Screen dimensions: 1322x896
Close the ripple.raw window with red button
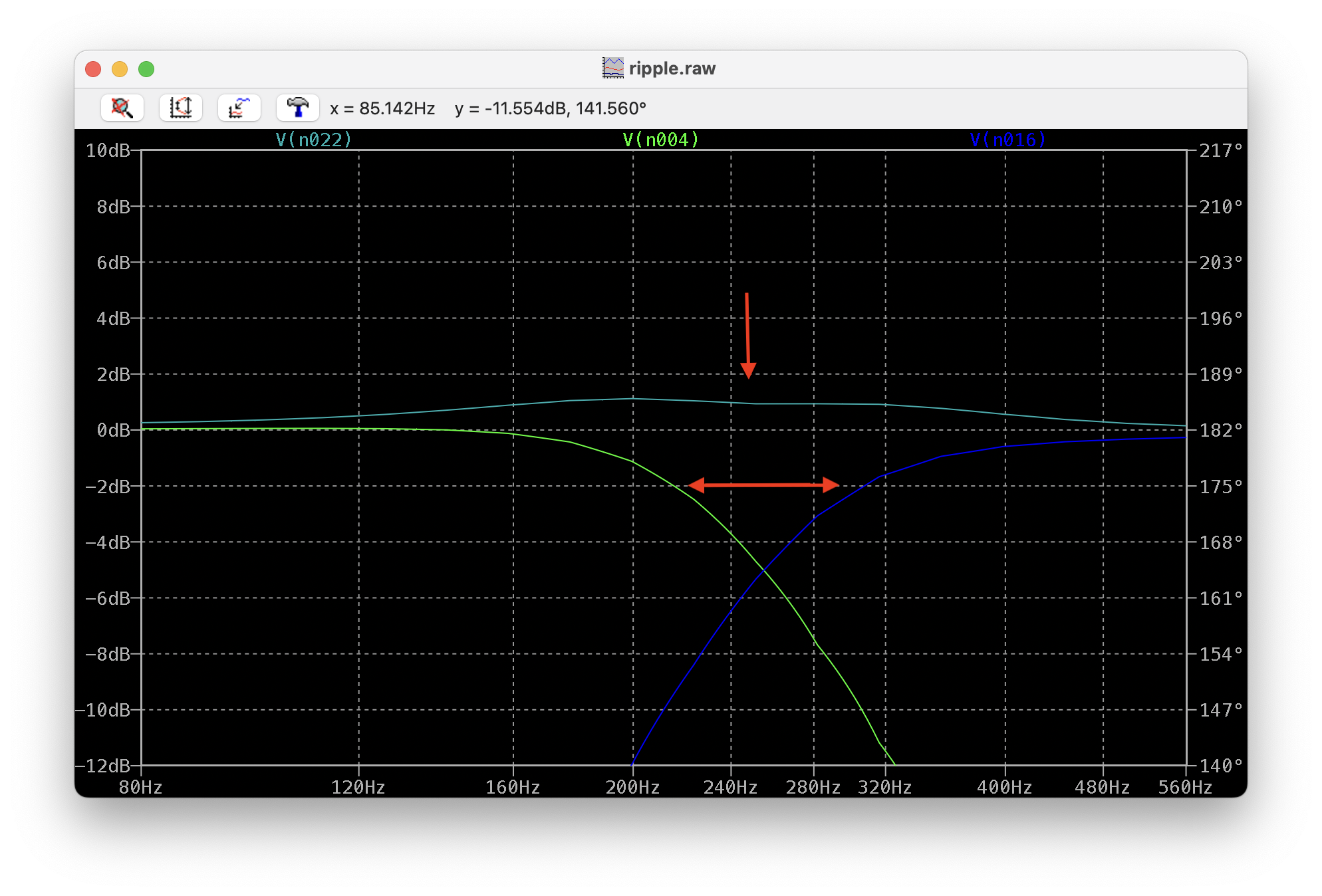click(93, 69)
